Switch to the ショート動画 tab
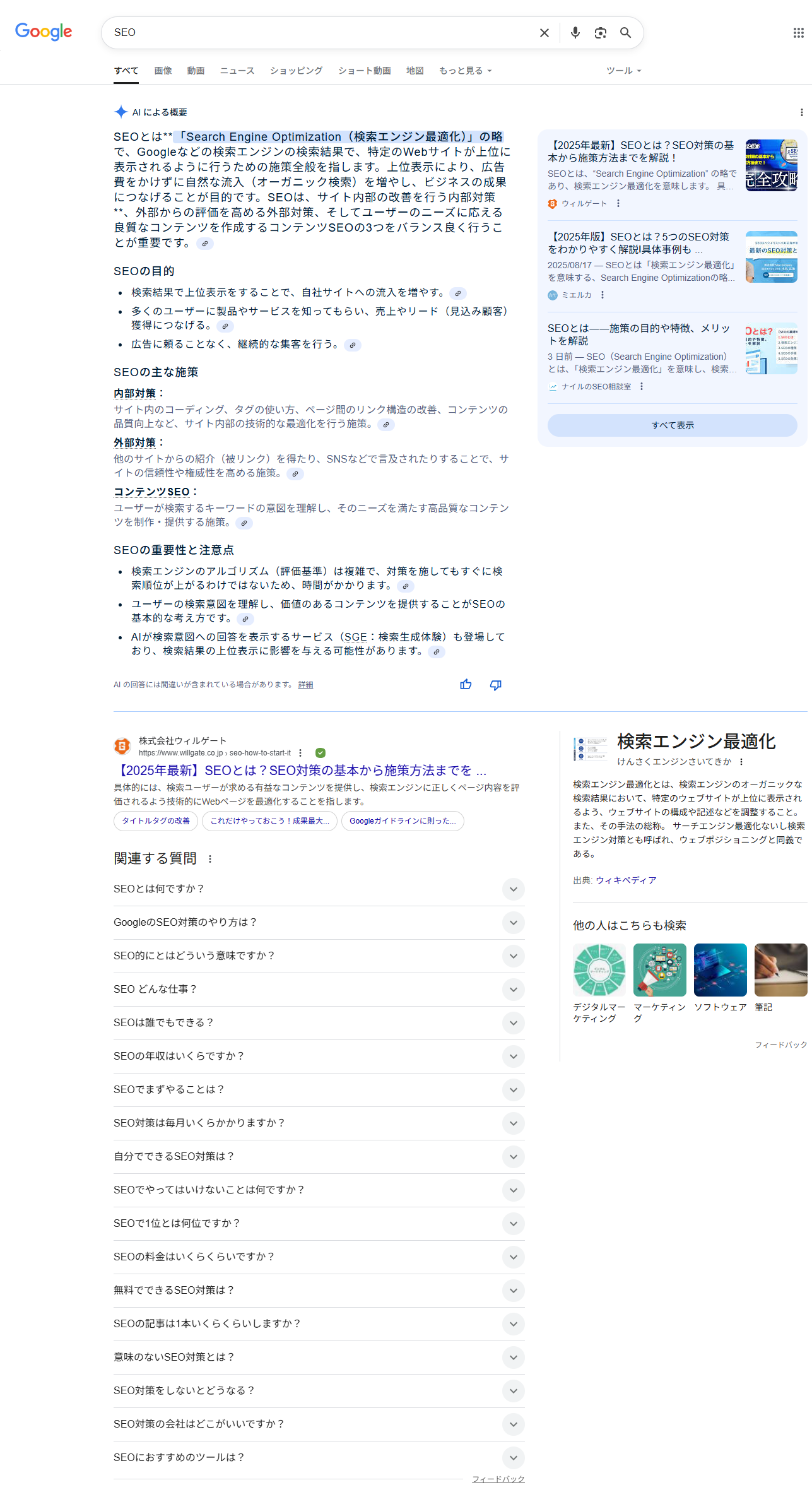 click(364, 71)
